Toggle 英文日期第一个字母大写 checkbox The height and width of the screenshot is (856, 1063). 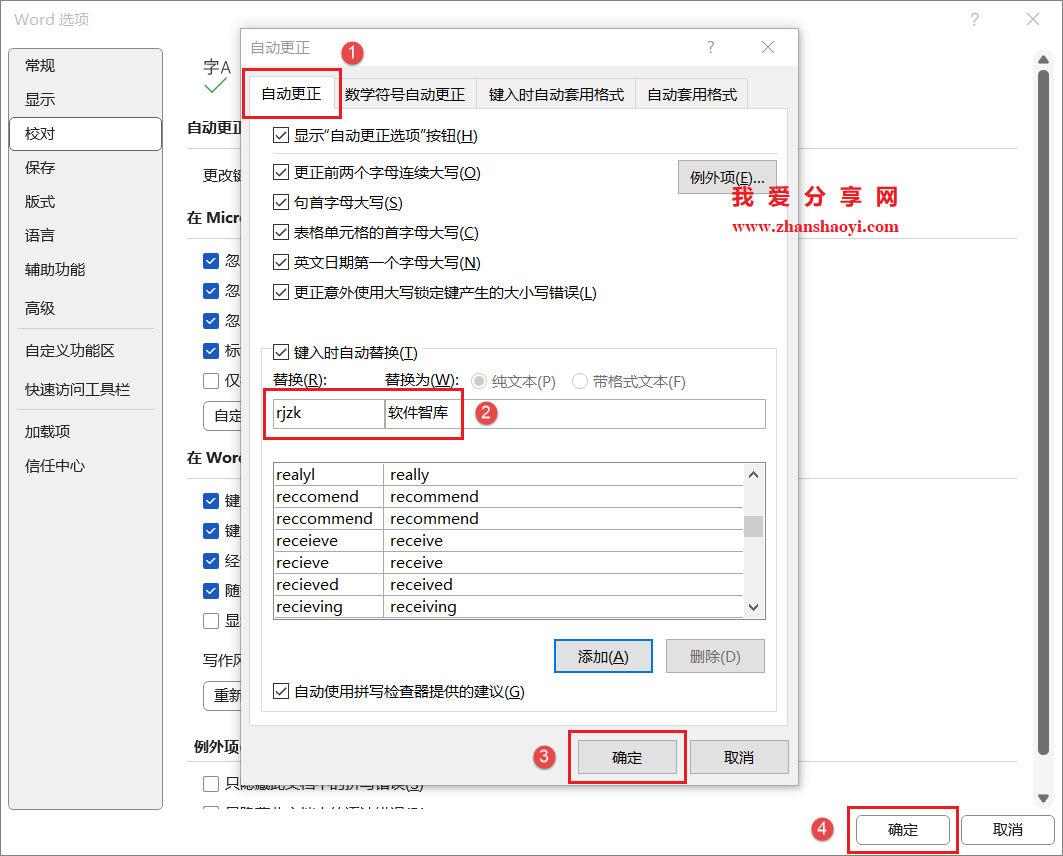tap(281, 262)
